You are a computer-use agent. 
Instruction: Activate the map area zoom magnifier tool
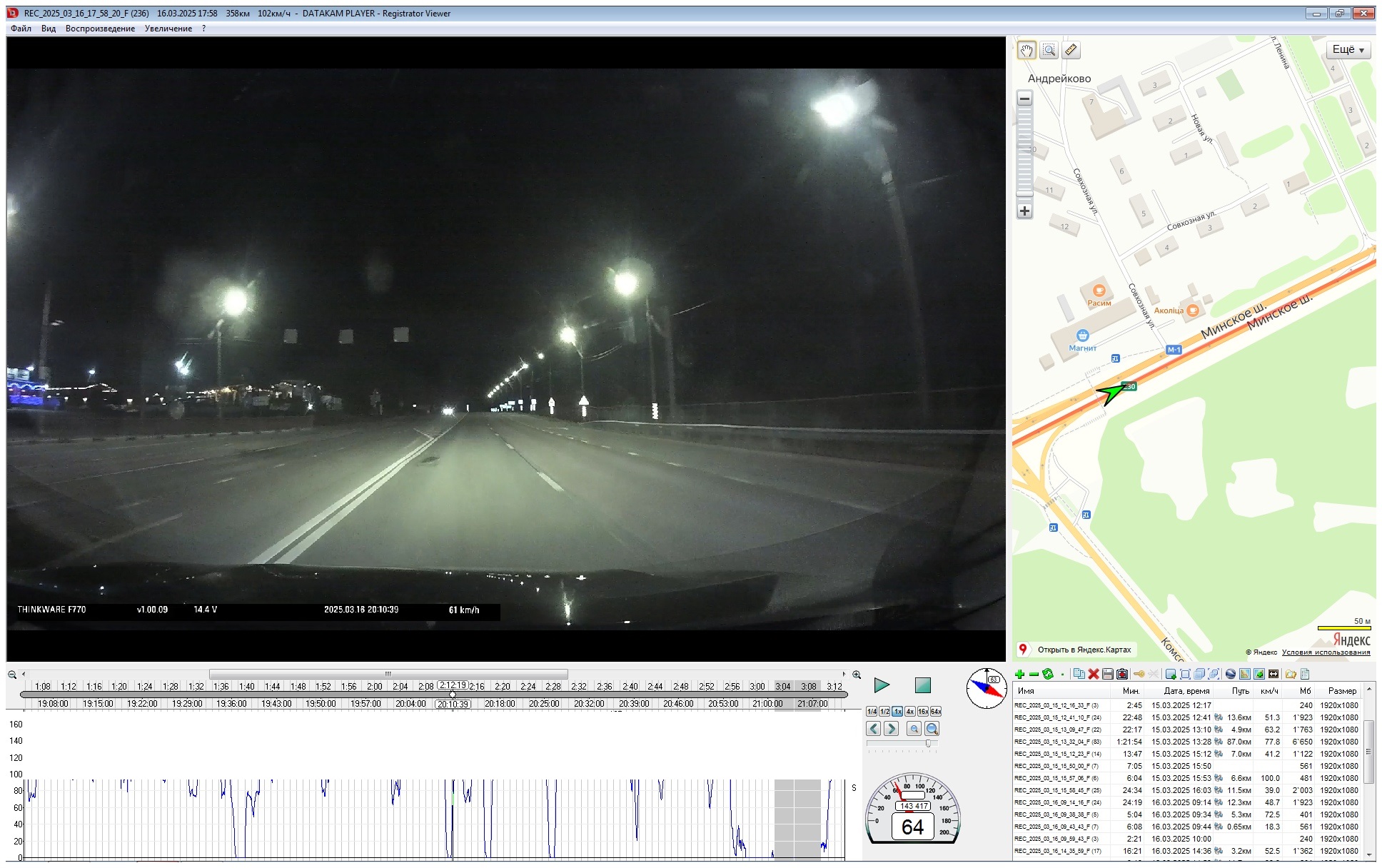point(1049,50)
